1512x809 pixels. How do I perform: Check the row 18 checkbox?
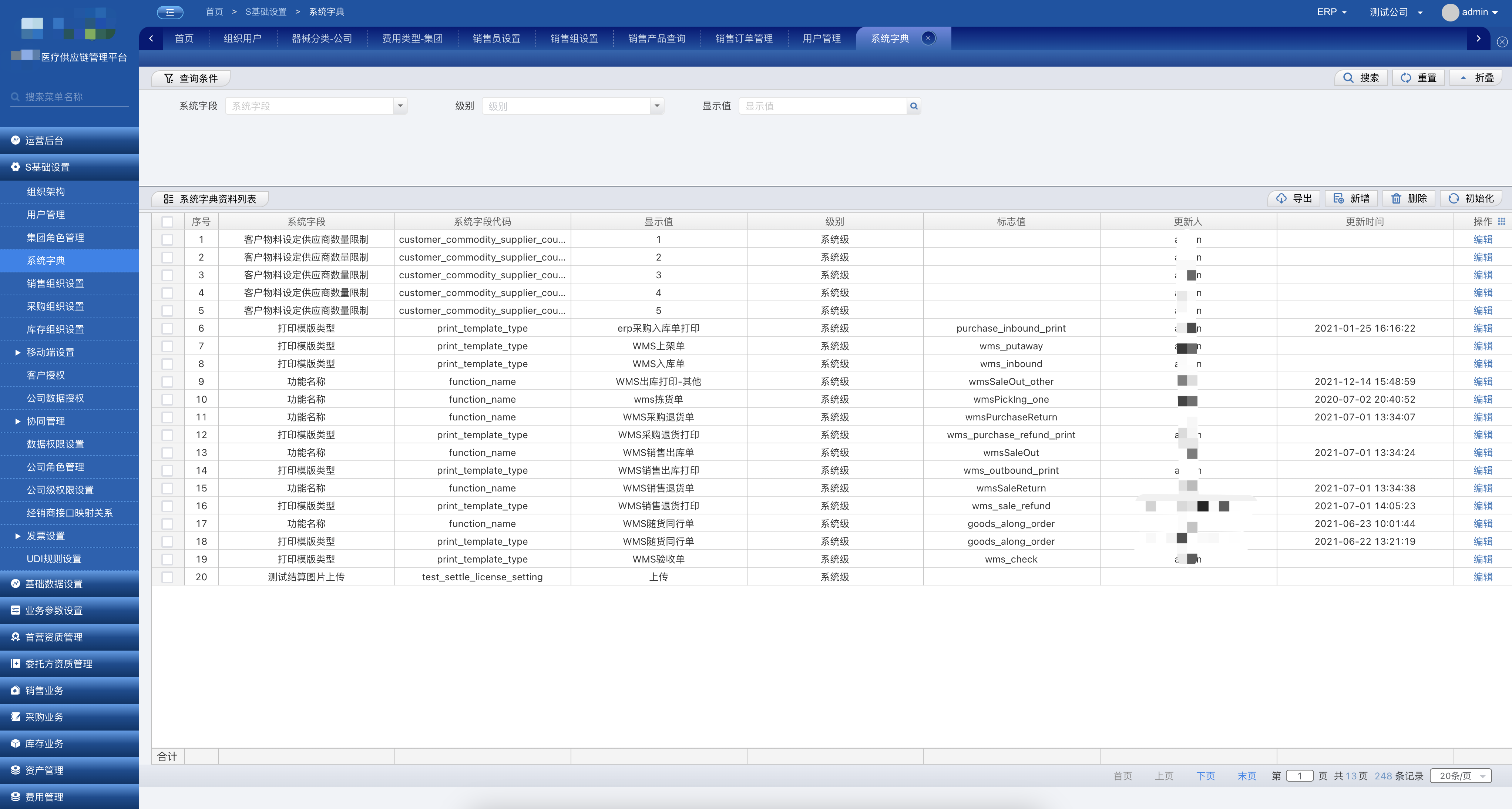click(167, 541)
